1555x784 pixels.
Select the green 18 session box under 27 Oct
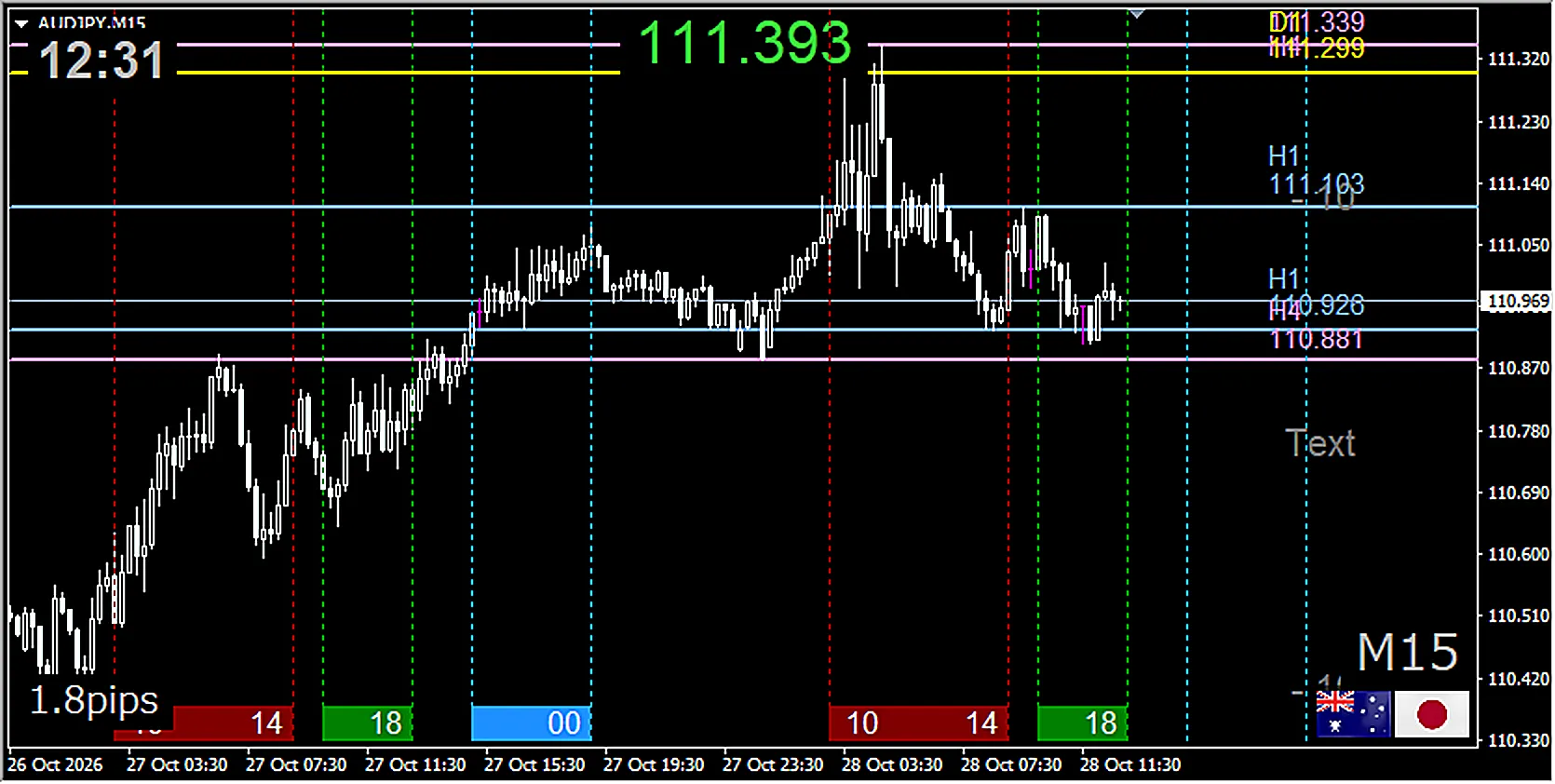click(367, 723)
